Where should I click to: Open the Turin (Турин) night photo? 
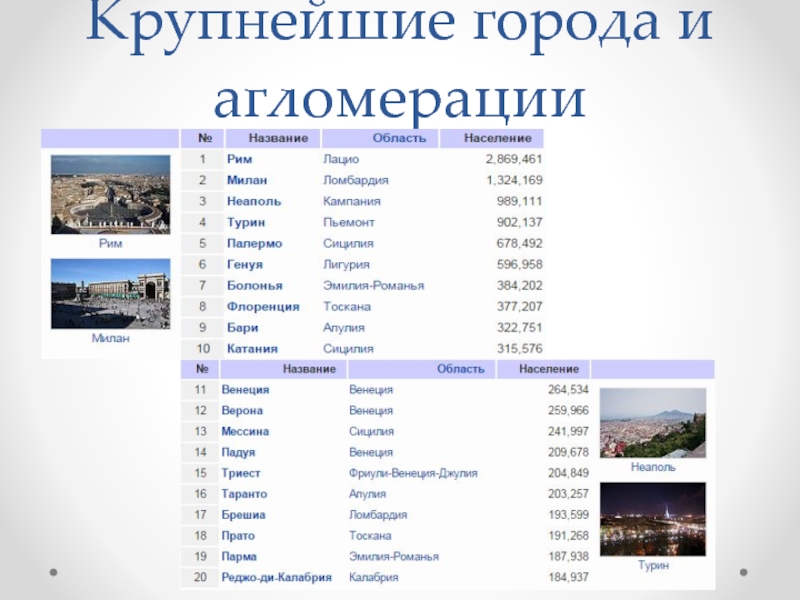[x=652, y=519]
